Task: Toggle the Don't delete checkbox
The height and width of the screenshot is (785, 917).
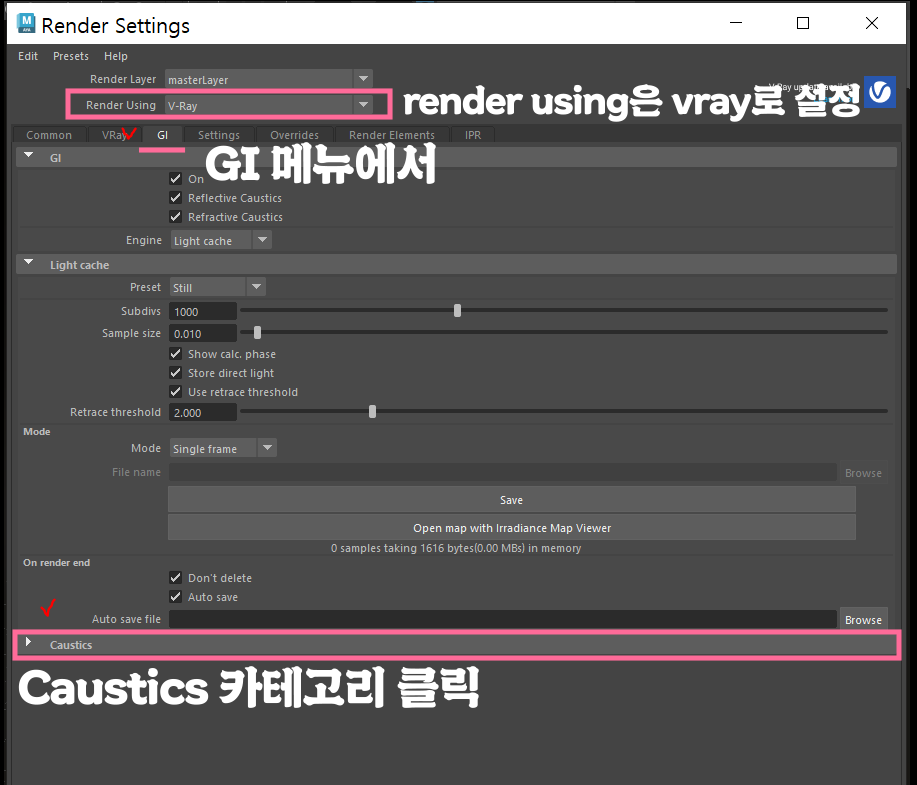Action: (175, 578)
